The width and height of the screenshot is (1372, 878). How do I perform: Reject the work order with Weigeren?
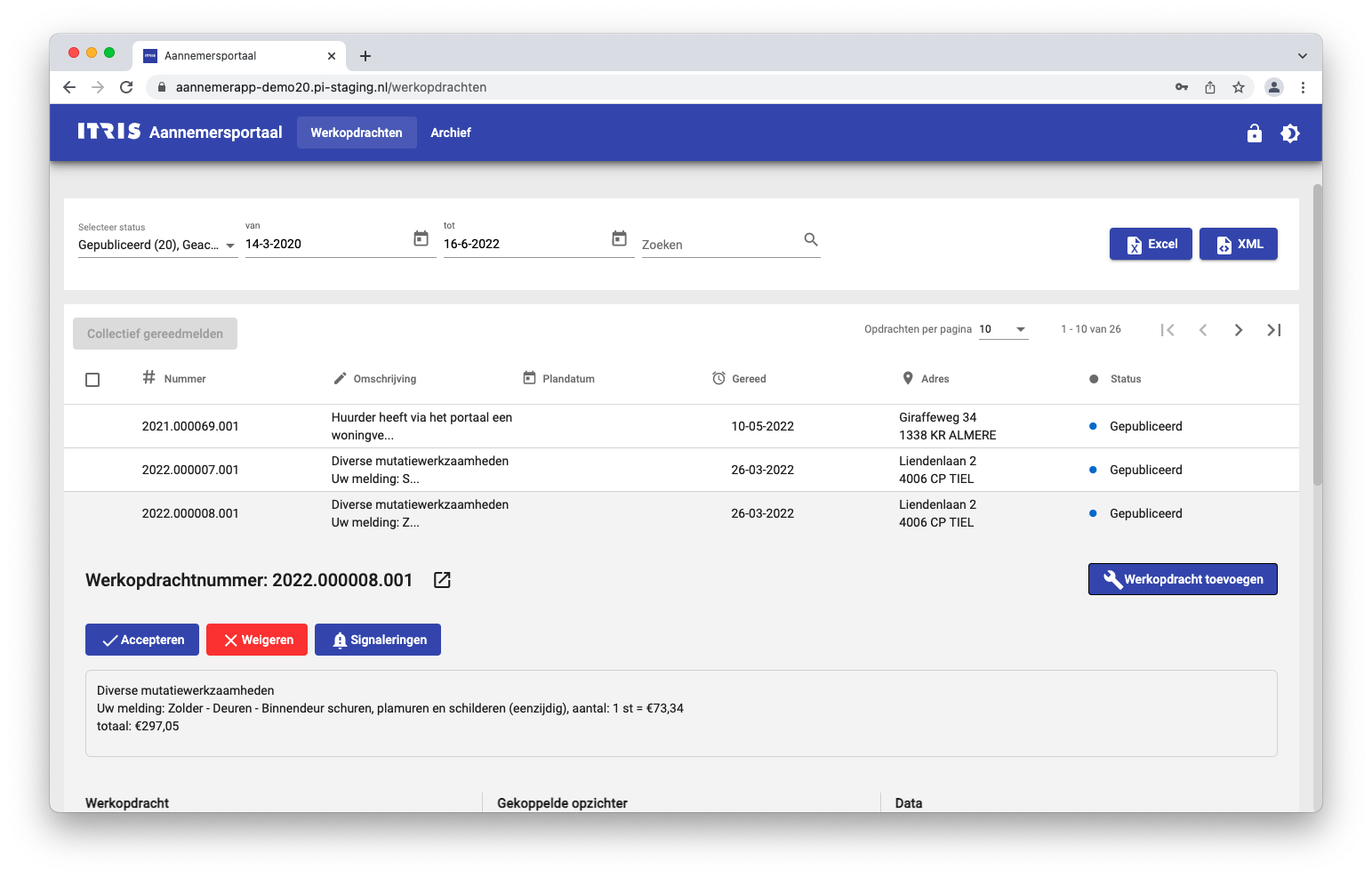[x=257, y=640]
